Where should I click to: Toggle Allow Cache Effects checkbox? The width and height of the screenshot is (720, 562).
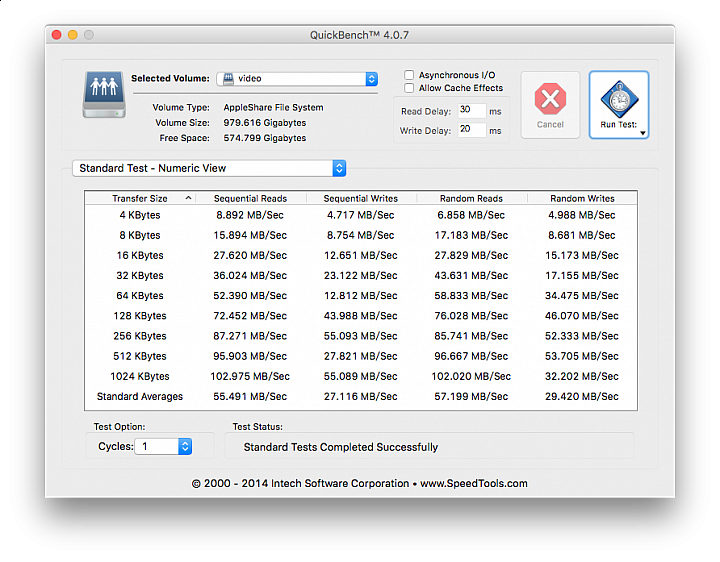(x=409, y=88)
